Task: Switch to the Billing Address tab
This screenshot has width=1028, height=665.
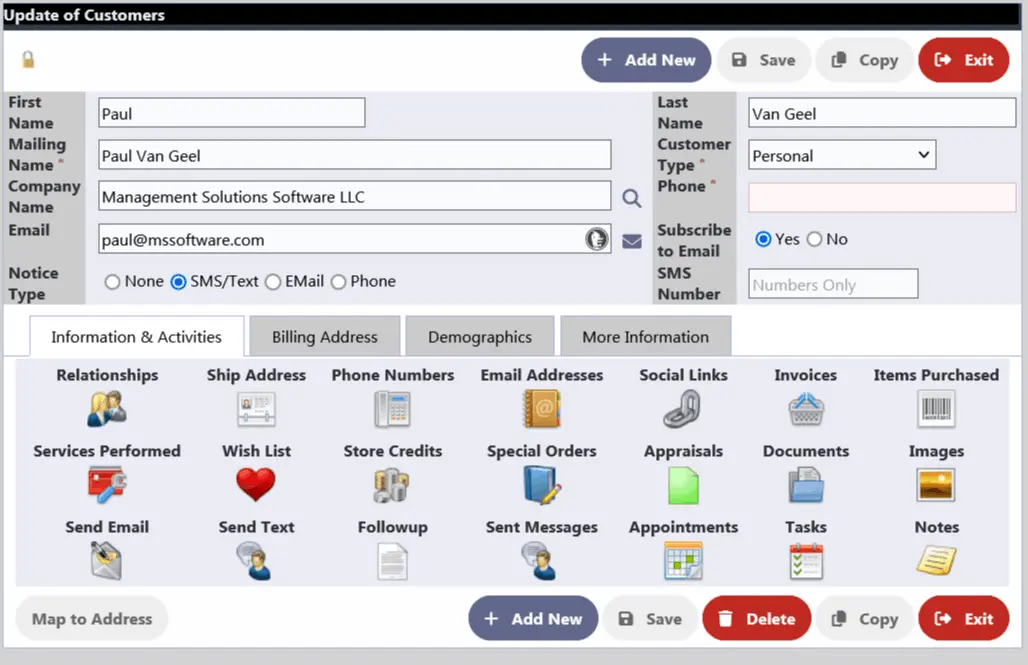Action: pos(324,336)
